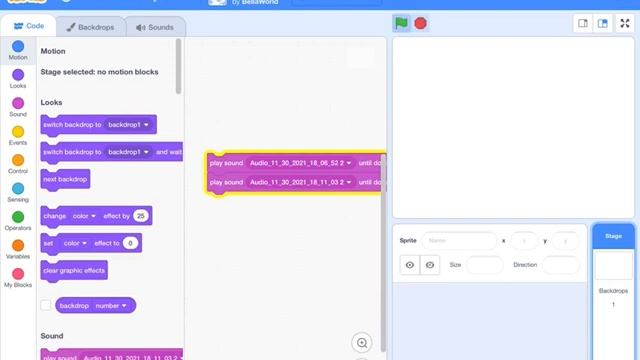Hide the sprite using the crossed-eye button
Screen dimensions: 640x360
[x=430, y=265]
